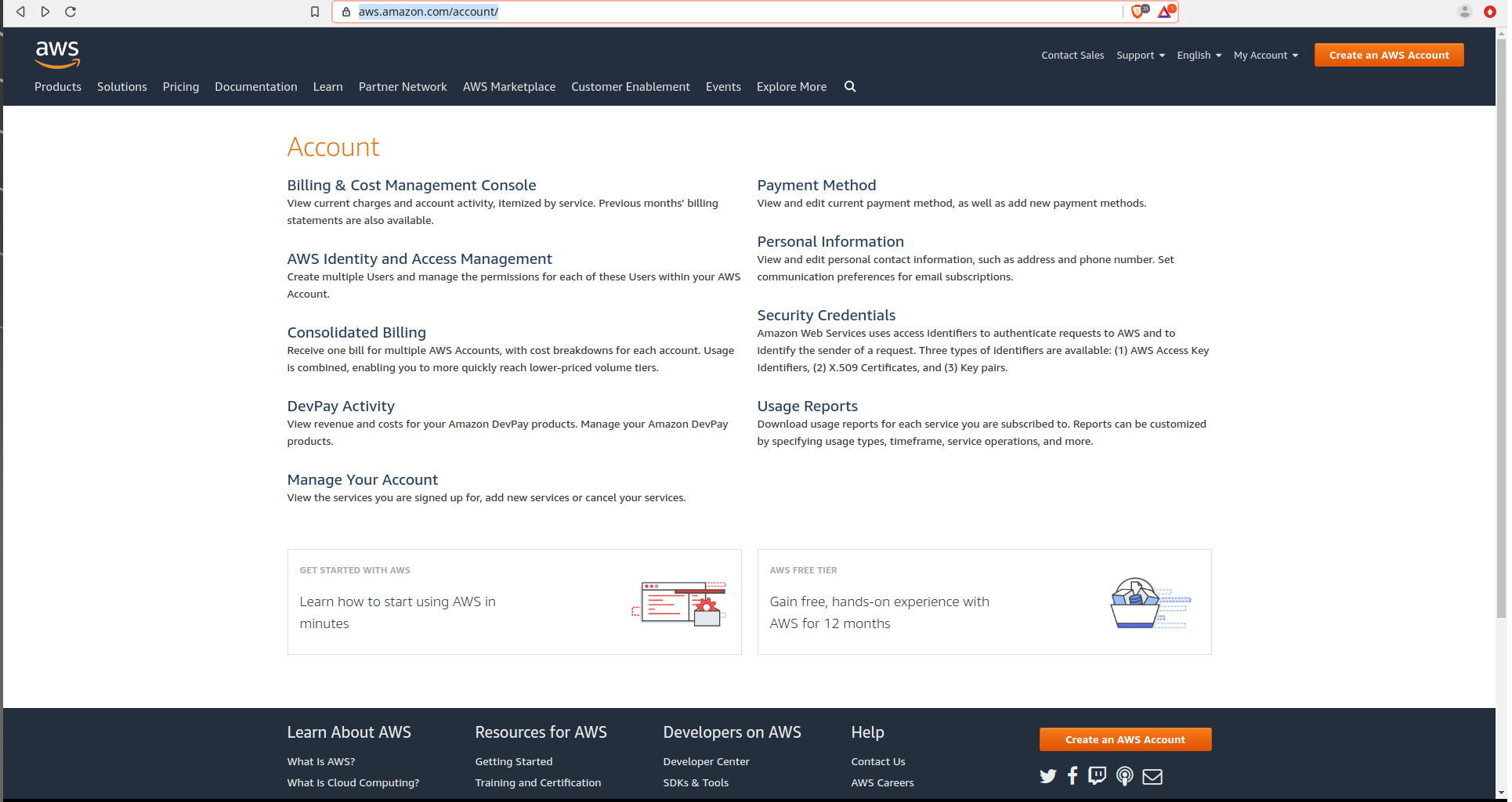Open Billing & Cost Management Console link
Screen dimensions: 1512x802
(411, 186)
